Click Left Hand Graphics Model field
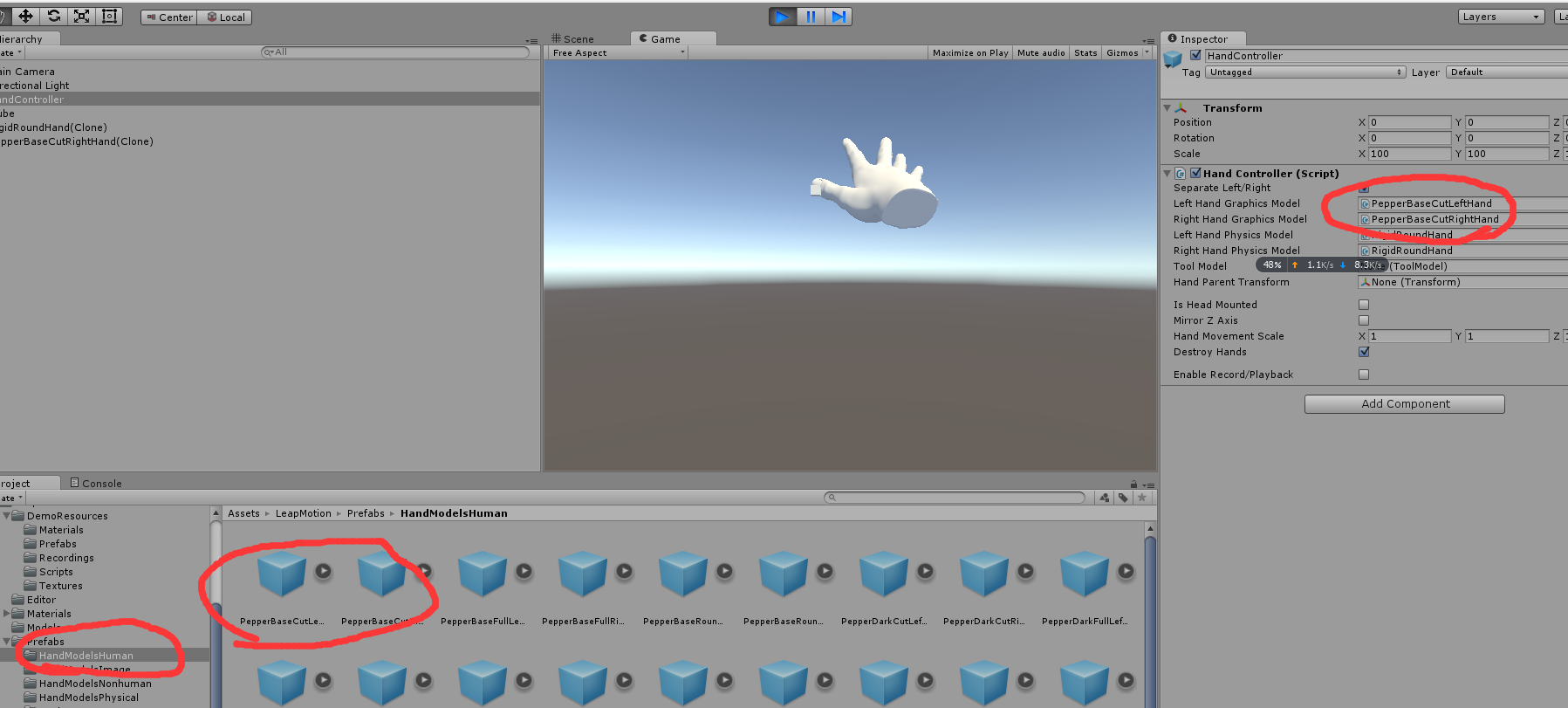 click(x=1462, y=203)
